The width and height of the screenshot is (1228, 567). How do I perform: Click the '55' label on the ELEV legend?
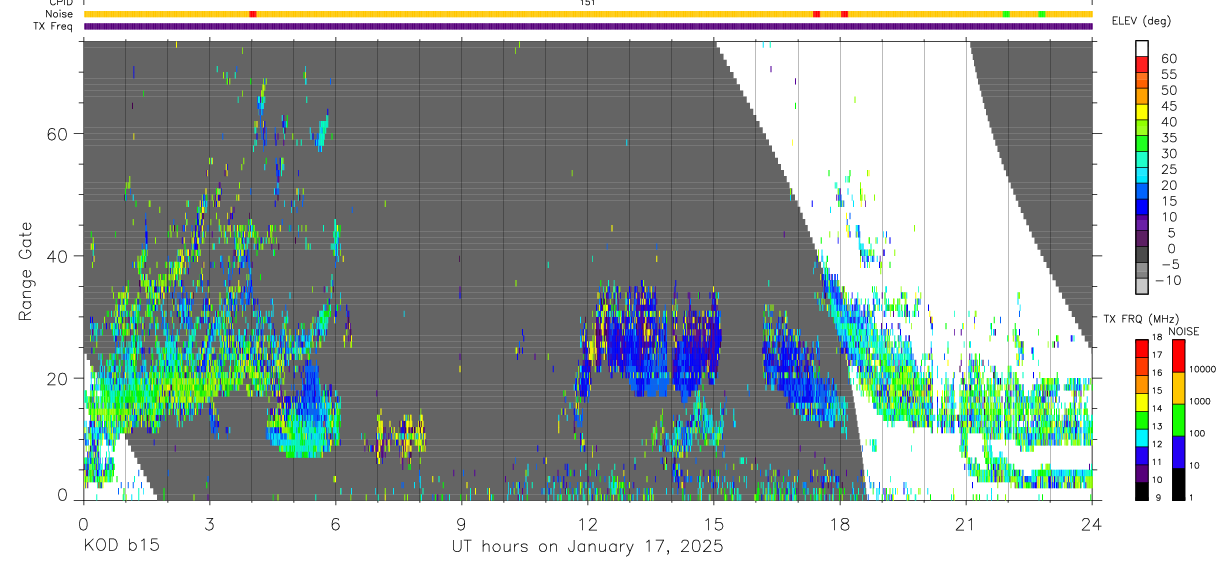[x=1168, y=74]
